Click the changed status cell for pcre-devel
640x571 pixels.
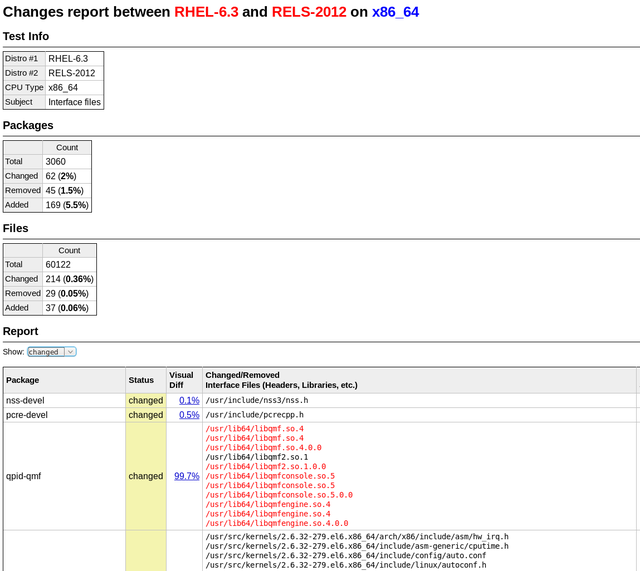click(x=146, y=415)
